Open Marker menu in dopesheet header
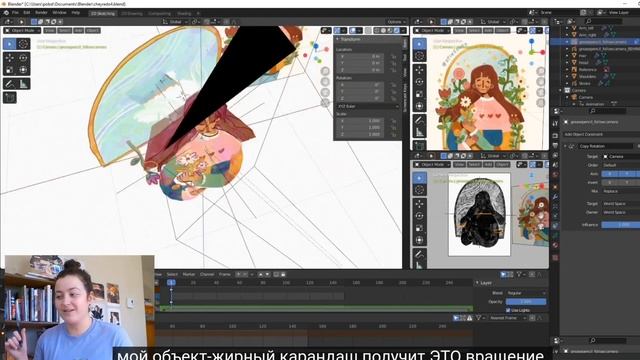This screenshot has height=360, width=640. [x=189, y=274]
